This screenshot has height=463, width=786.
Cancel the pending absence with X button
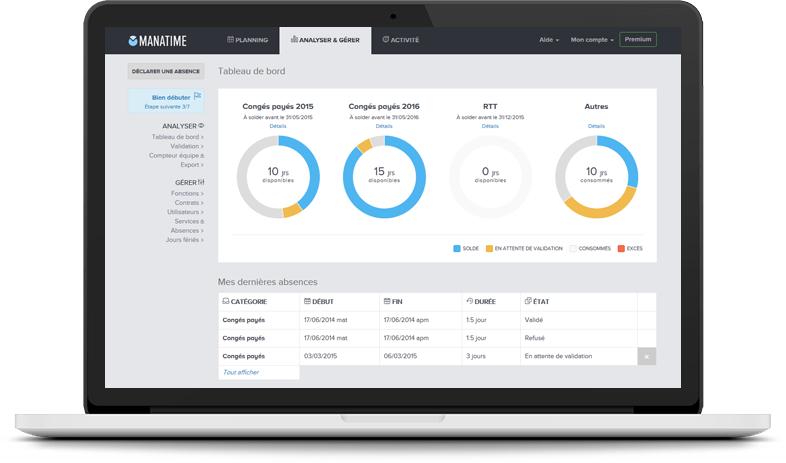coord(647,357)
